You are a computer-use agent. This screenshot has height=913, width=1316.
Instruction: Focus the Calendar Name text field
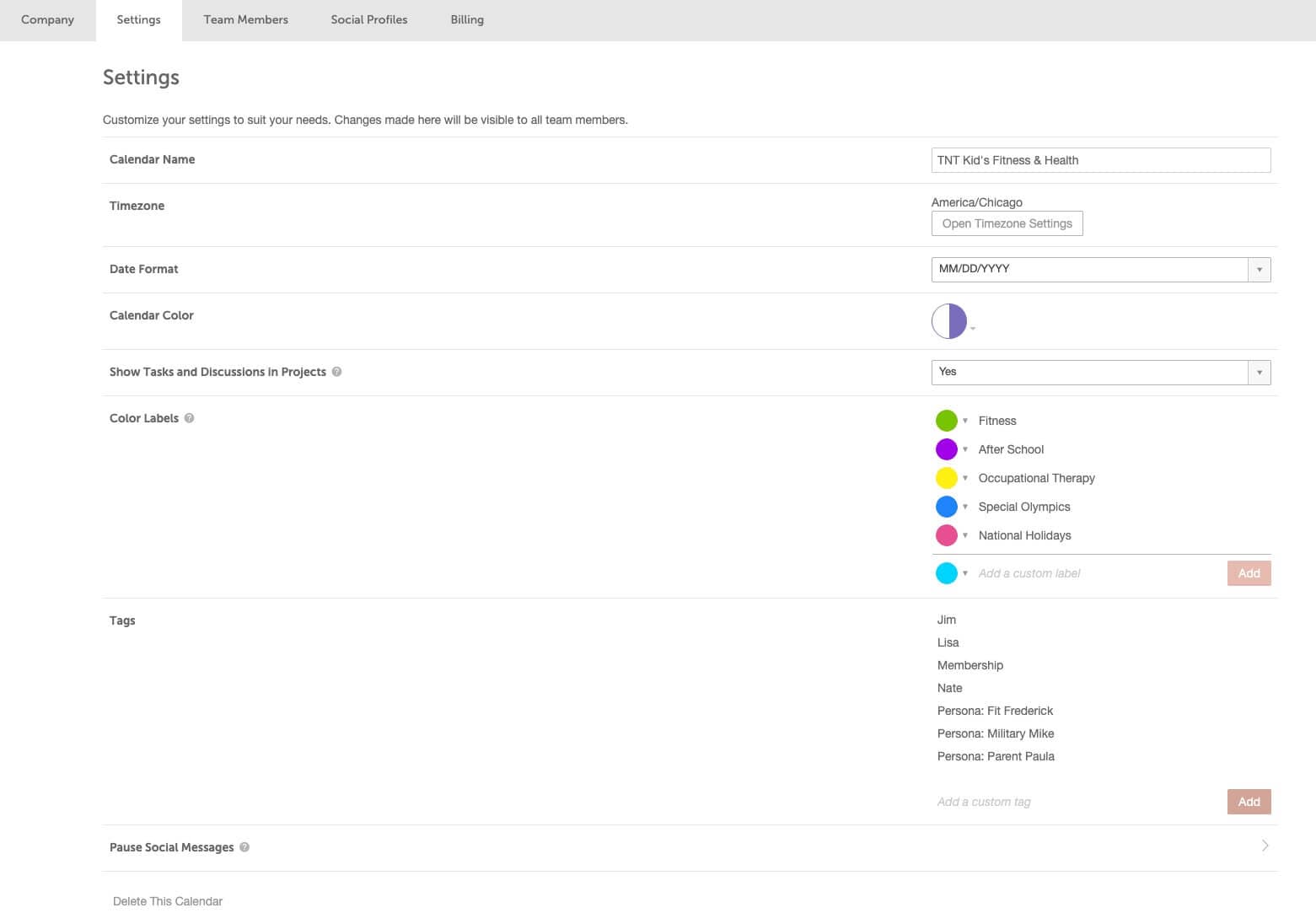1100,160
